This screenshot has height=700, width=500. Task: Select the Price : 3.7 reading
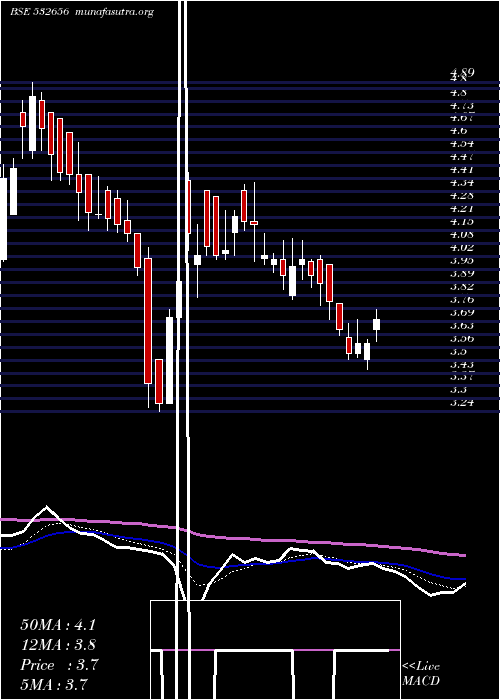59,665
